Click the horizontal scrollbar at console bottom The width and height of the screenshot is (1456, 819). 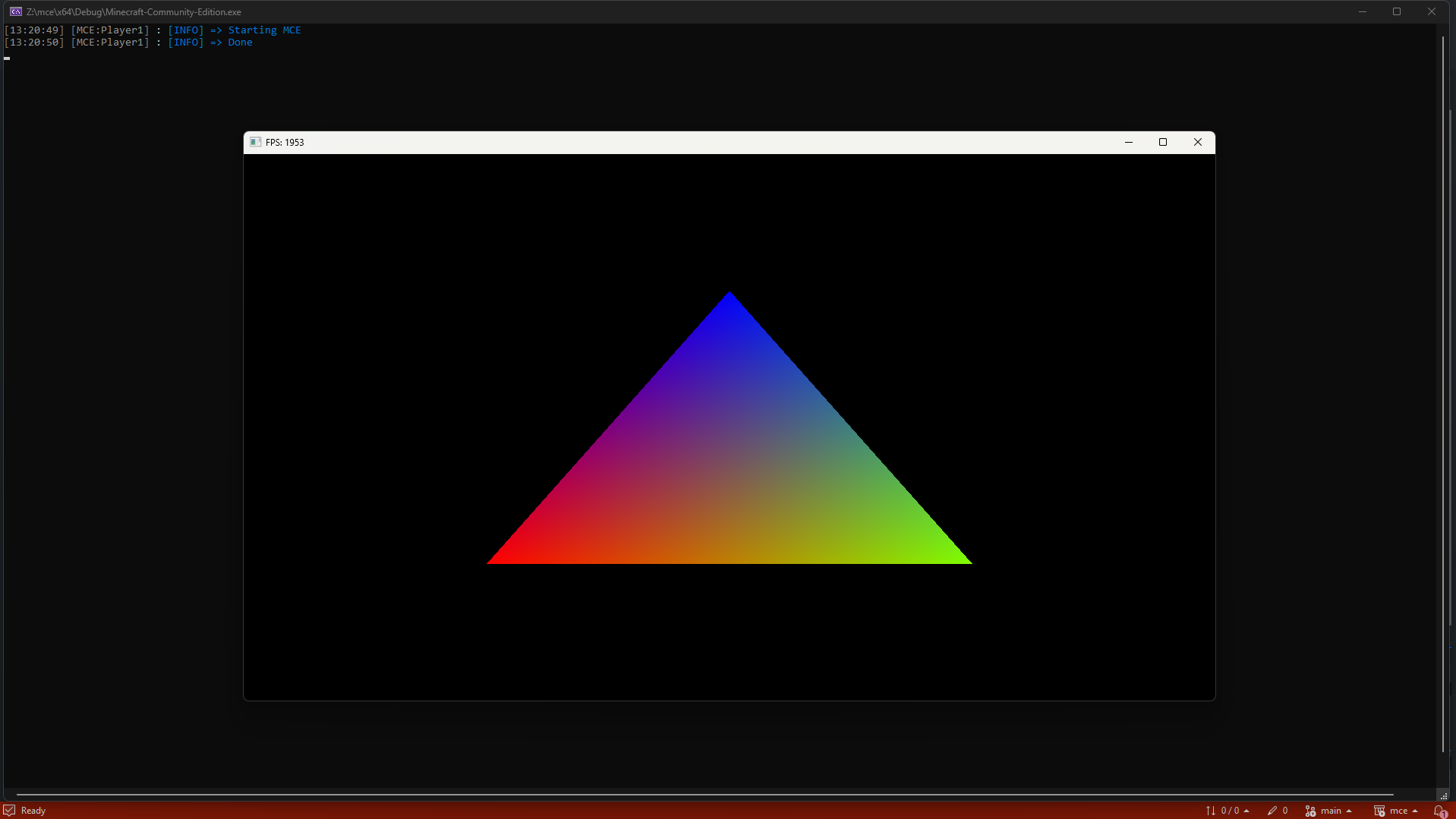pos(704,795)
